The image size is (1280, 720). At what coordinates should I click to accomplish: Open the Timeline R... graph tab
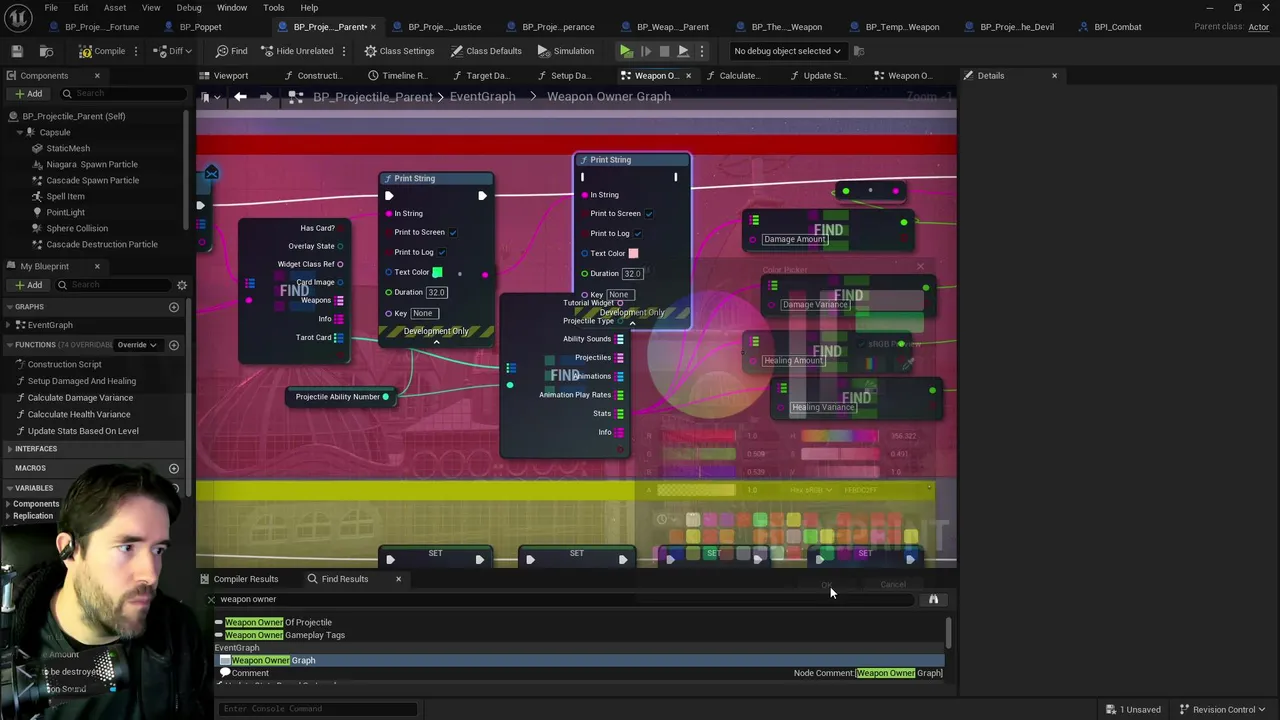point(397,76)
